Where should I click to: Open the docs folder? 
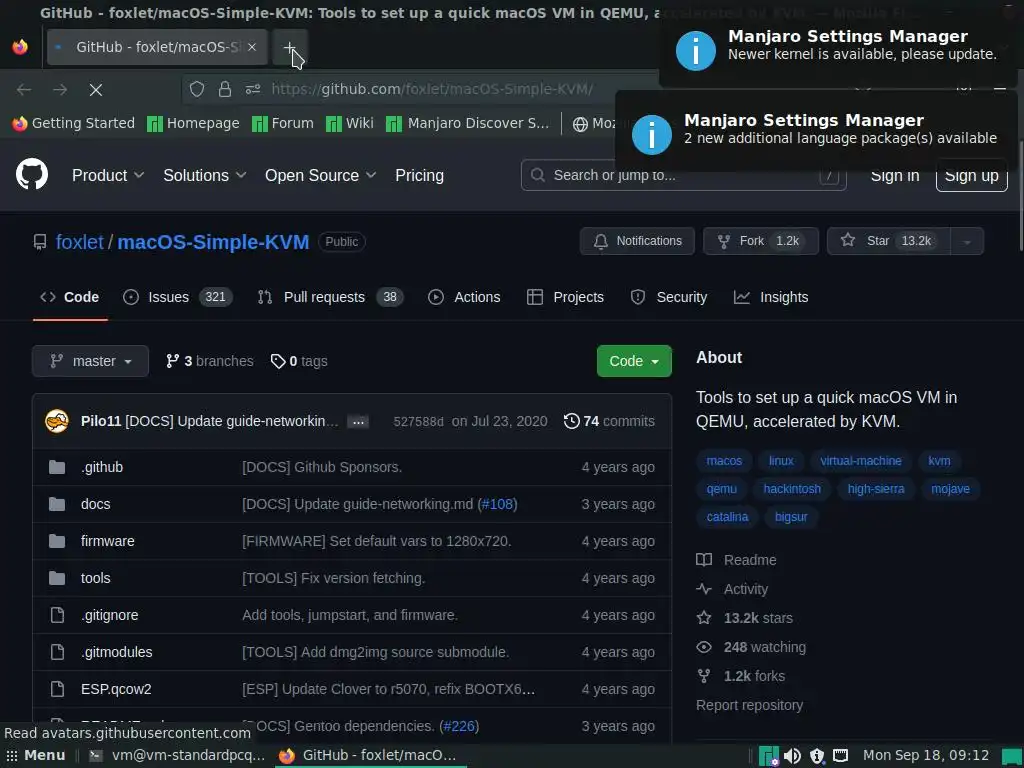click(95, 504)
